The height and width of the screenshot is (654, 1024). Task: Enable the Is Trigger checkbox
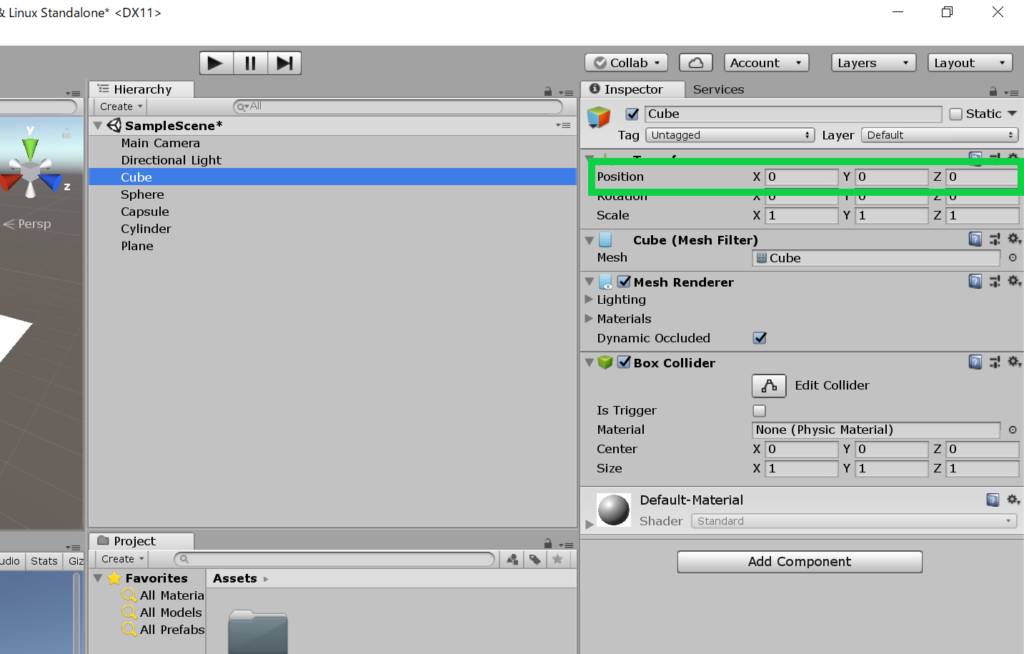759,411
